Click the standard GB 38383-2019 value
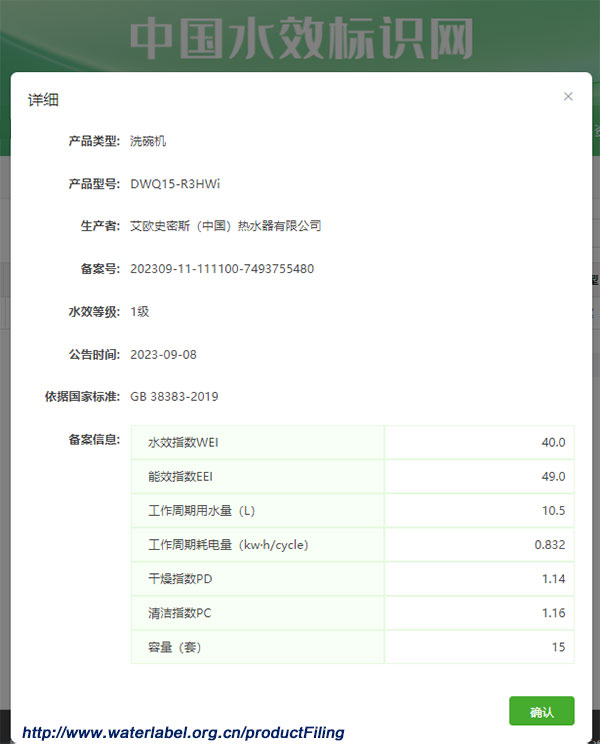The width and height of the screenshot is (600, 744). click(x=174, y=397)
